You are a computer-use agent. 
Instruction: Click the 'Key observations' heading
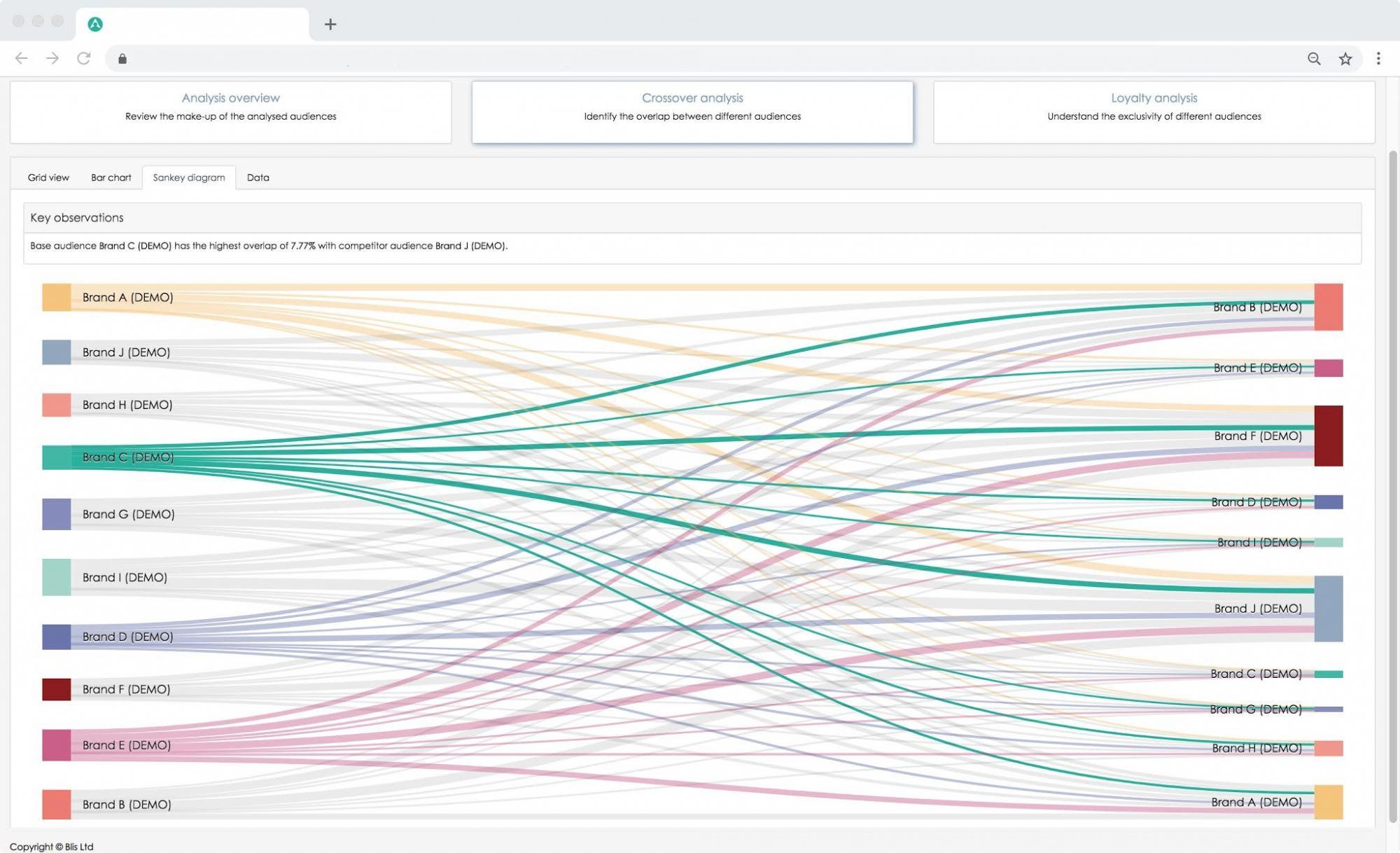(77, 218)
